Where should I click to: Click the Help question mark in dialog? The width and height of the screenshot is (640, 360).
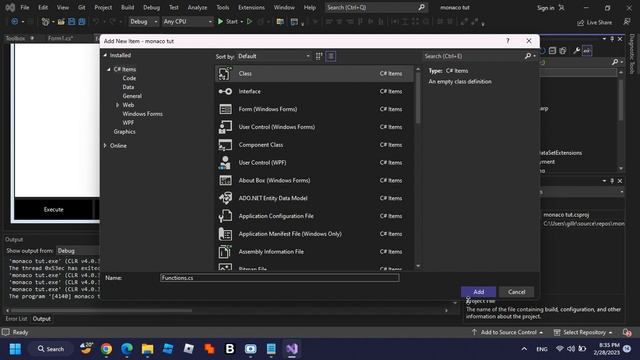(508, 41)
